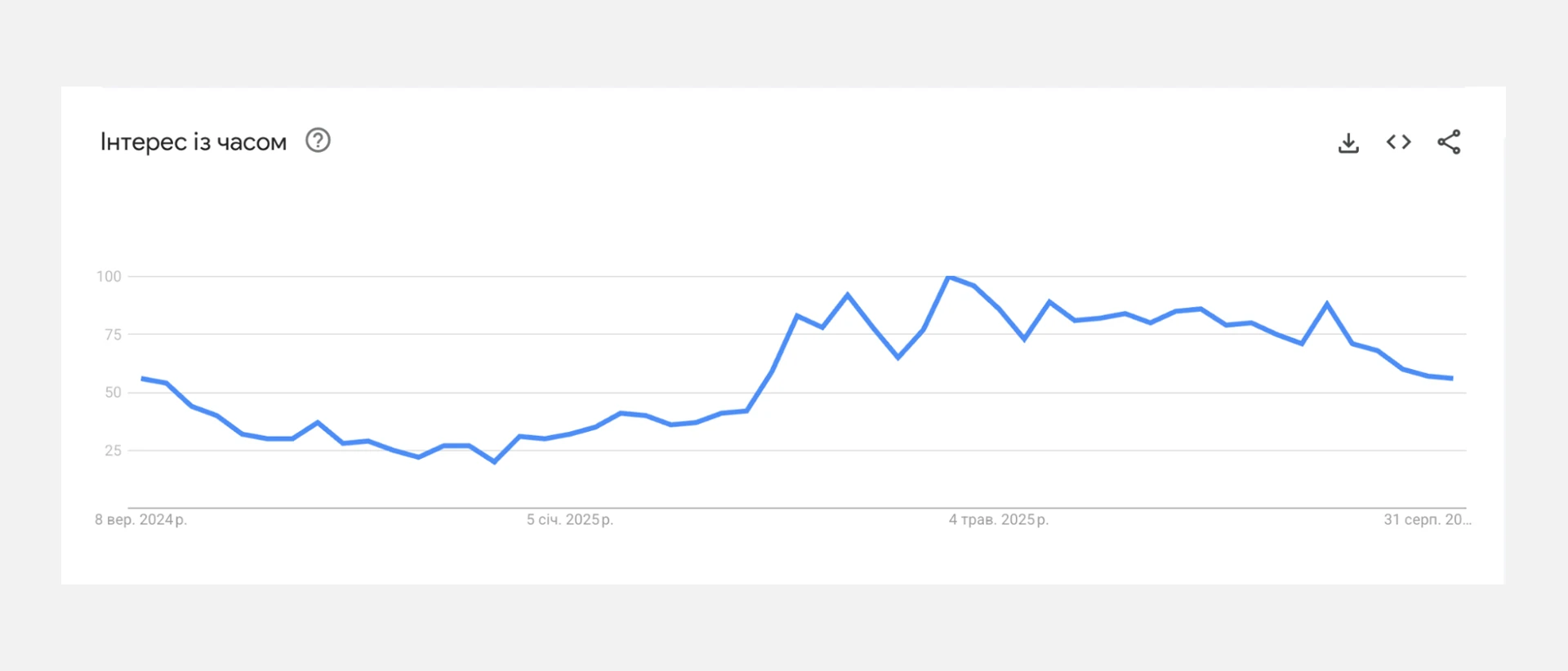Image resolution: width=1568 pixels, height=671 pixels.
Task: Click the '31 серп.' axis label
Action: coord(1427,520)
